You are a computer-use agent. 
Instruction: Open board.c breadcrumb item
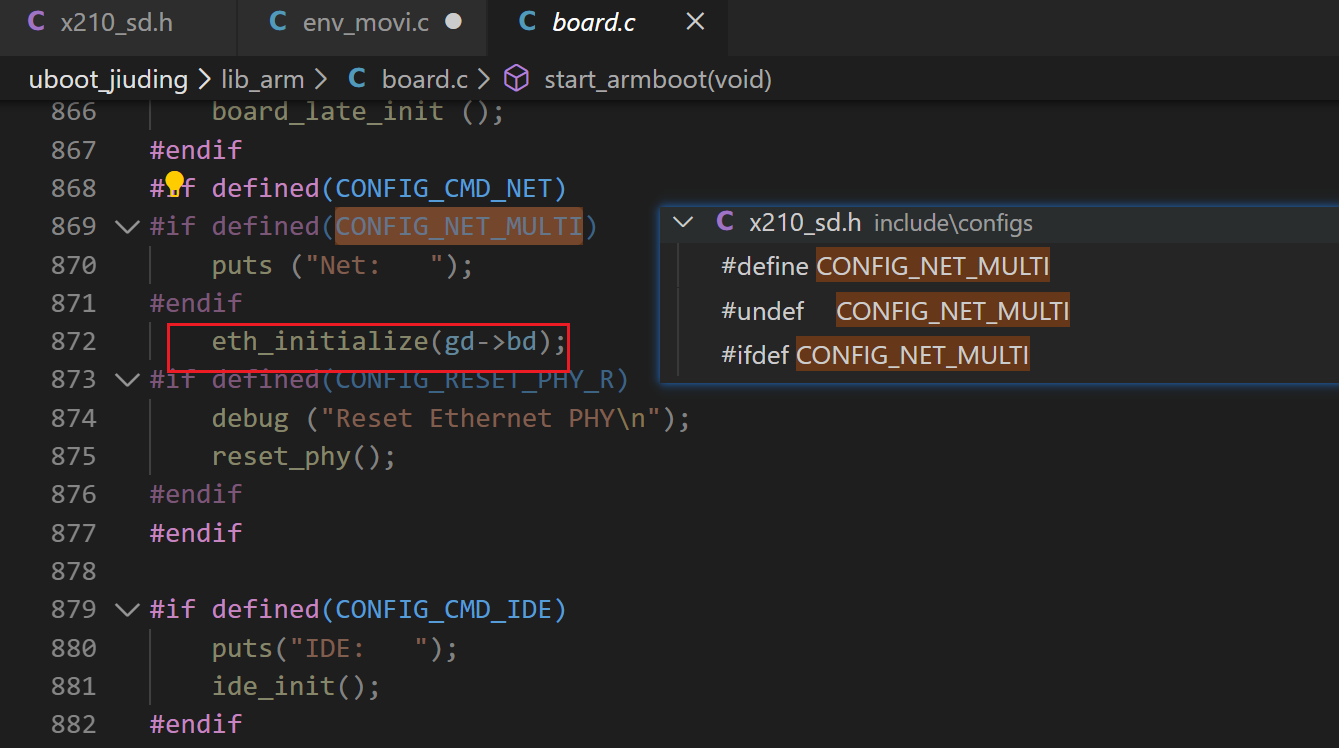click(425, 79)
